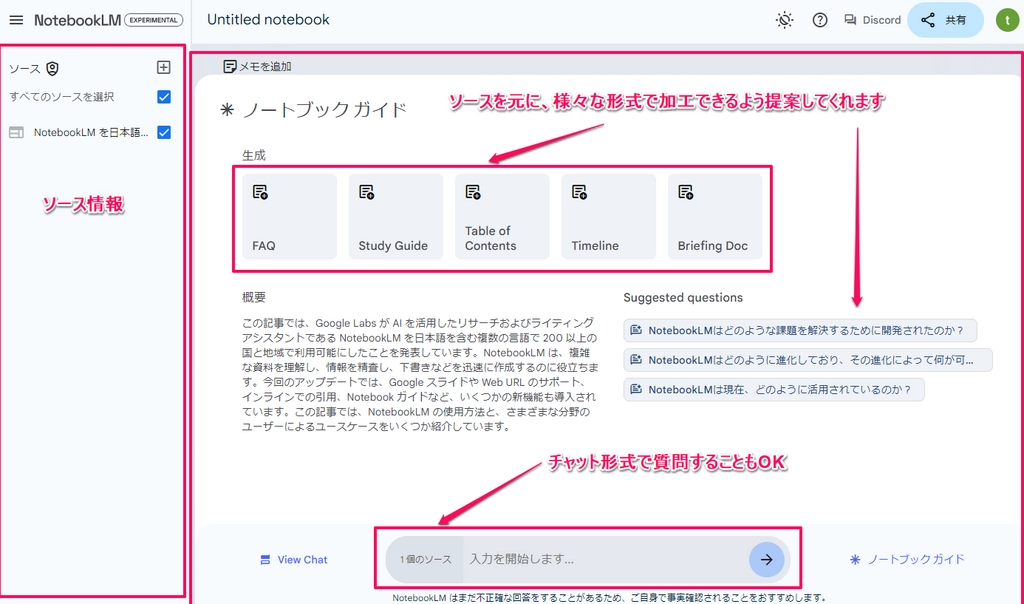Generate an FAQ document
This screenshot has height=604, width=1024.
289,216
